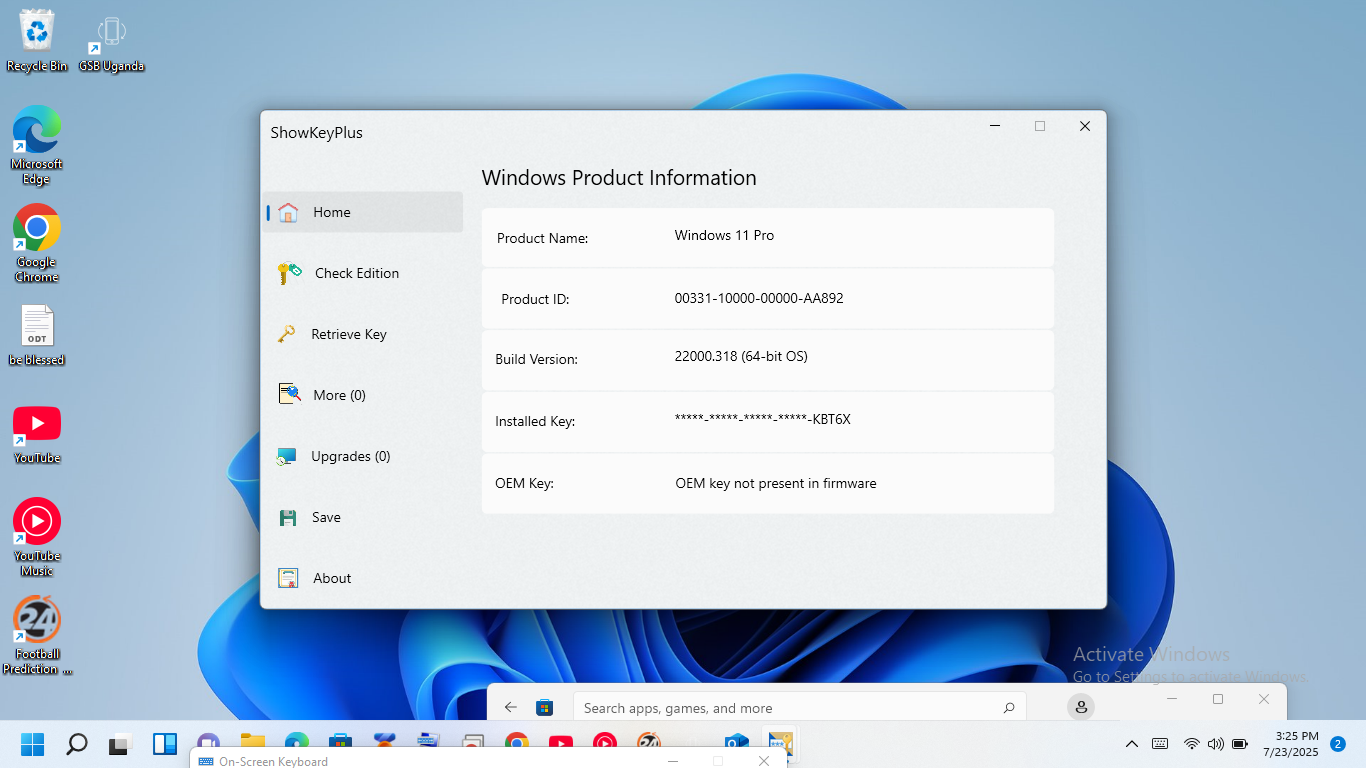Image resolution: width=1366 pixels, height=768 pixels.
Task: Select the GSB Uganda desktop shortcut
Action: [x=111, y=44]
